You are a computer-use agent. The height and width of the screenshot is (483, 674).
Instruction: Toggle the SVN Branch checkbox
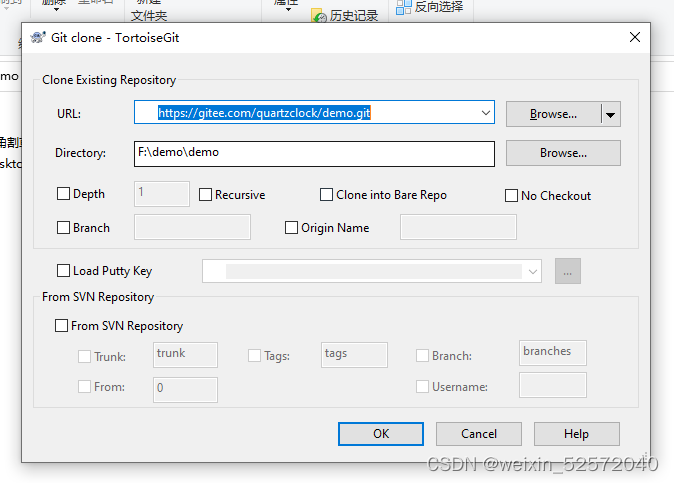coord(422,355)
